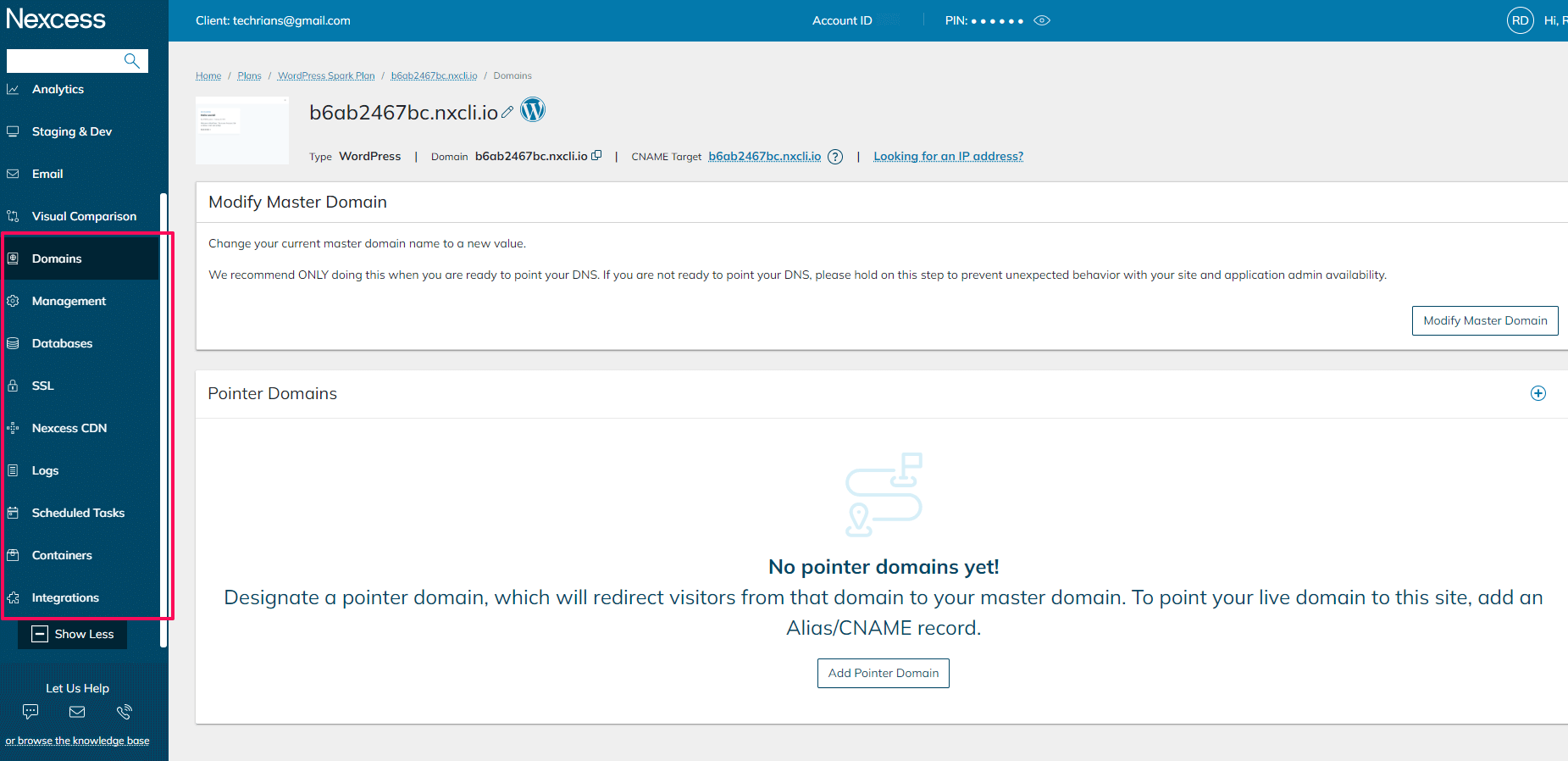The width and height of the screenshot is (1568, 761).
Task: Click the CNAME Target domain link
Action: click(x=764, y=156)
